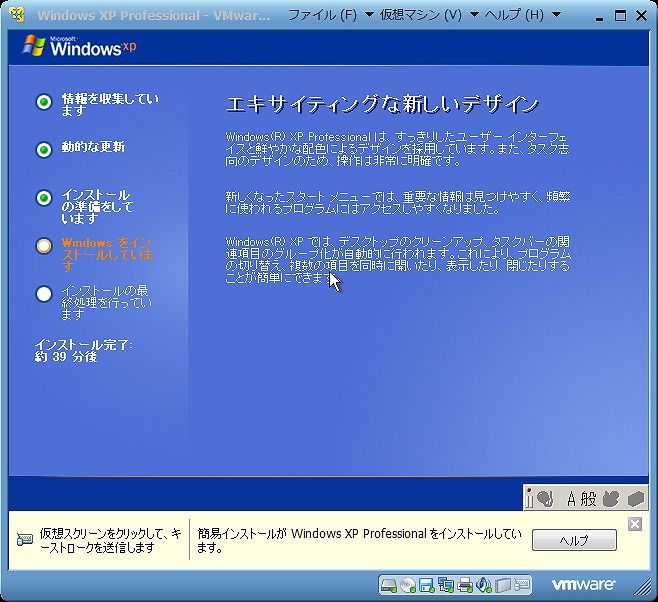Click the orange Windows をインストールしています text

coord(107,254)
